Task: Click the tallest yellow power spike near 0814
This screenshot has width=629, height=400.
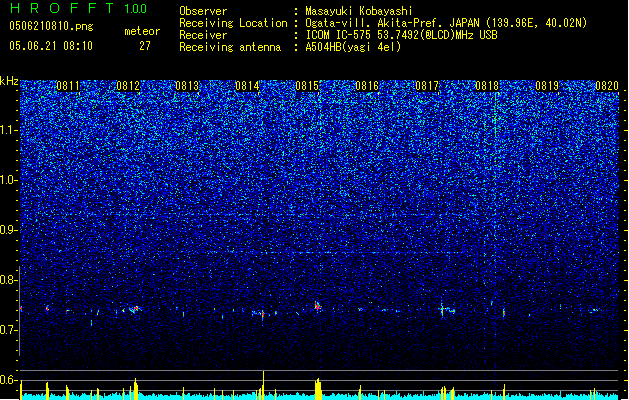Action: (x=263, y=384)
